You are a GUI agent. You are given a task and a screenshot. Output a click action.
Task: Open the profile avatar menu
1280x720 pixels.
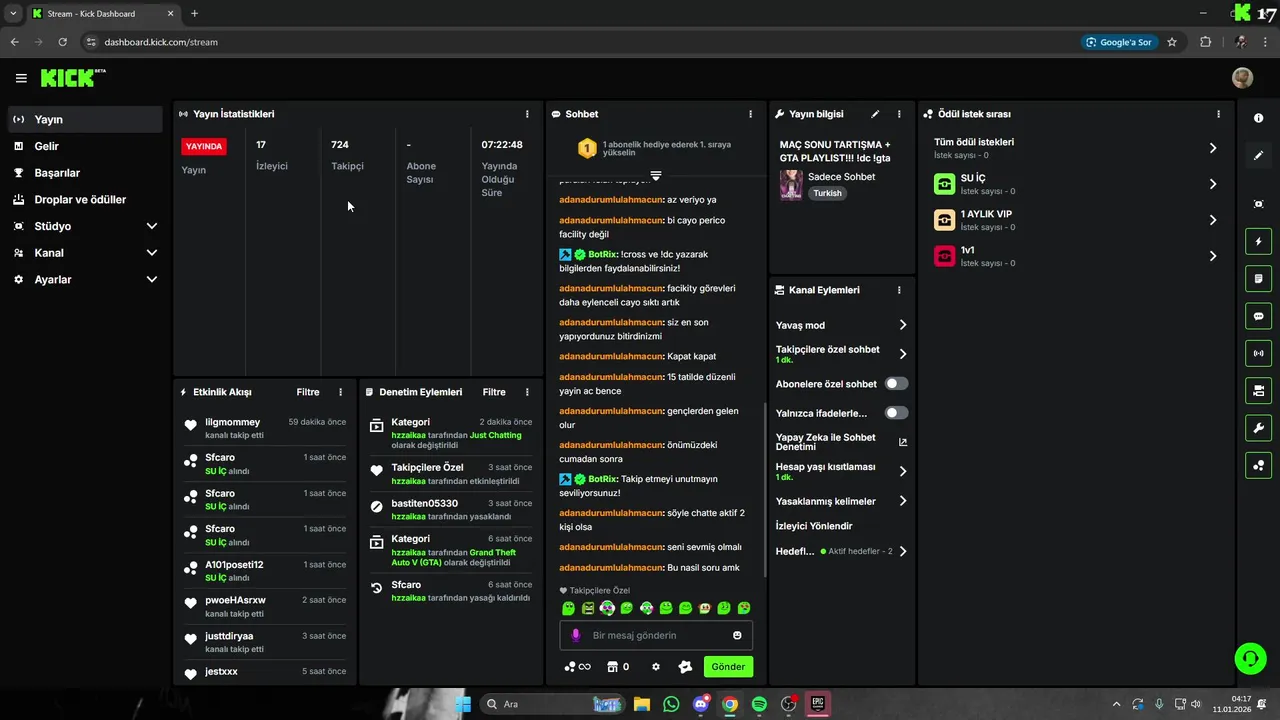[x=1242, y=78]
